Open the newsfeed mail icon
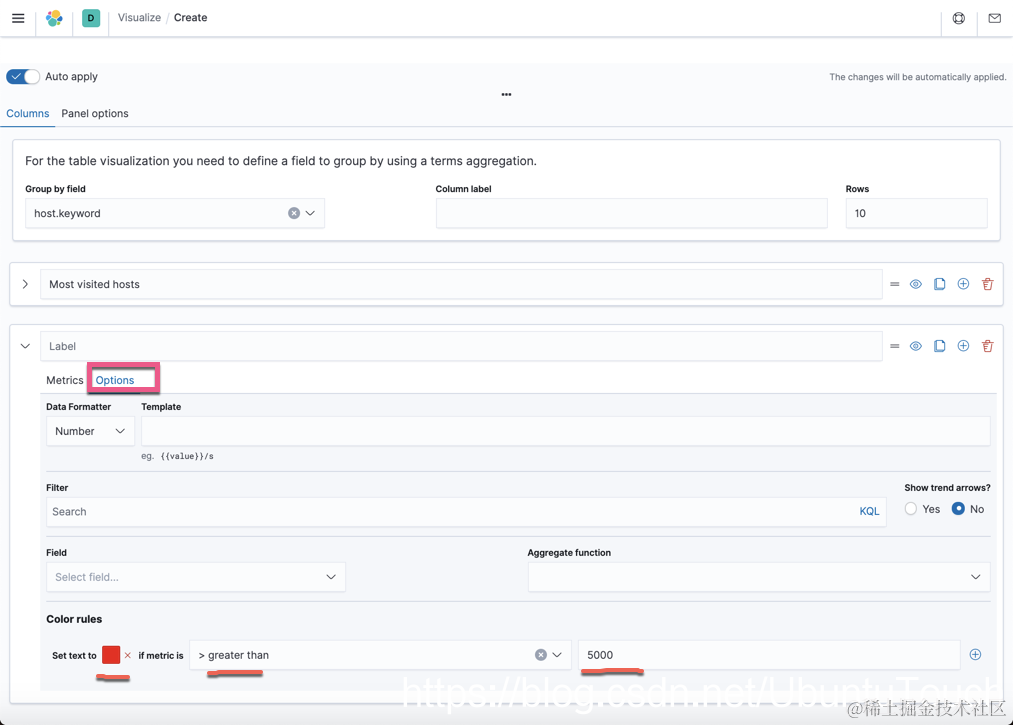Viewport: 1013px width, 725px height. point(995,18)
